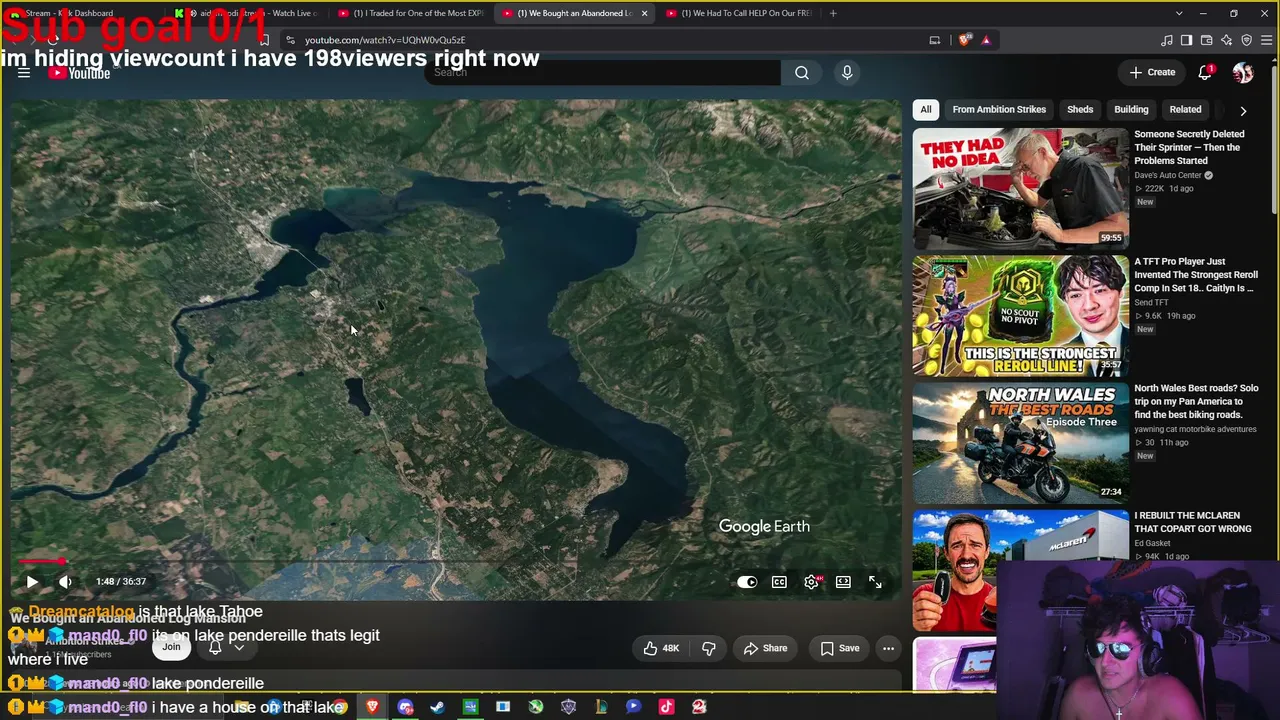Screen dimensions: 1280x720
Task: Open Brave browser from the taskbar
Action: click(x=372, y=707)
